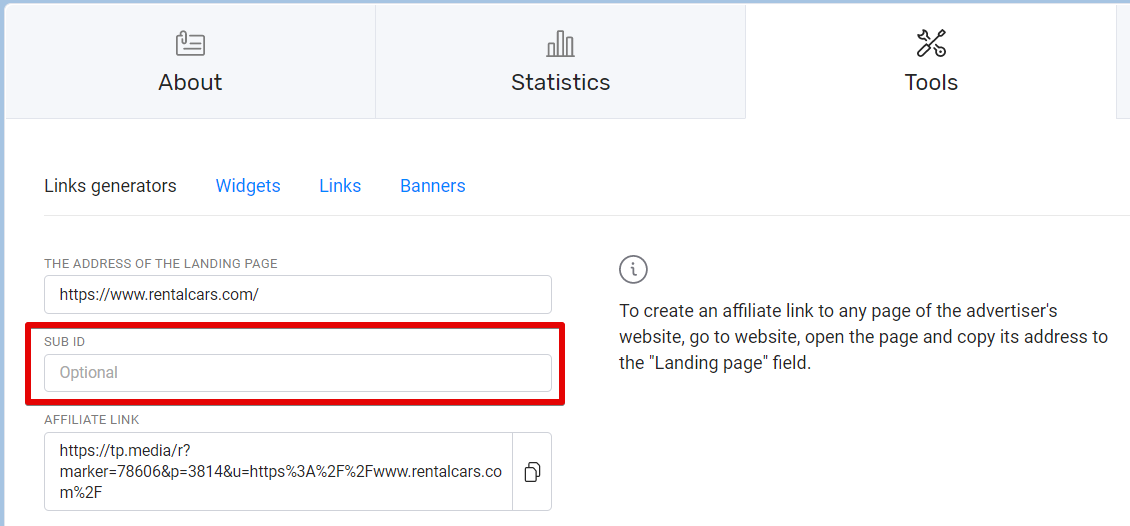Select the Links generators sub-tab
Image resolution: width=1130 pixels, height=526 pixels.
pos(110,186)
